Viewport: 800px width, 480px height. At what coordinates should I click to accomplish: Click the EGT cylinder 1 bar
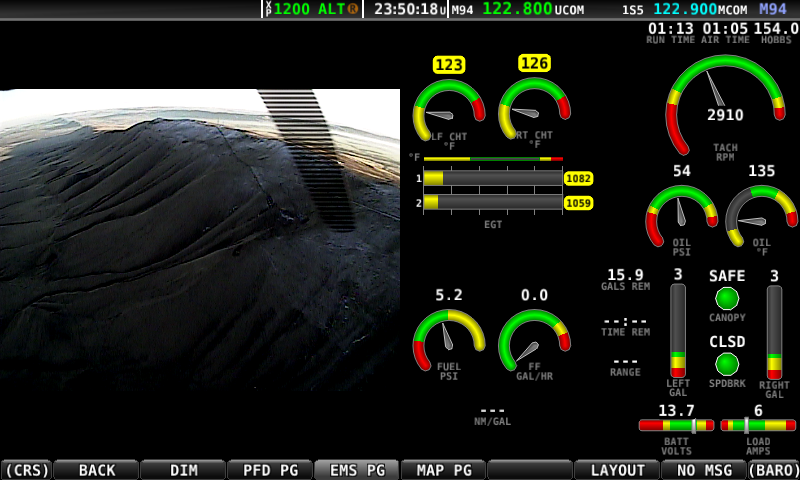[492, 178]
